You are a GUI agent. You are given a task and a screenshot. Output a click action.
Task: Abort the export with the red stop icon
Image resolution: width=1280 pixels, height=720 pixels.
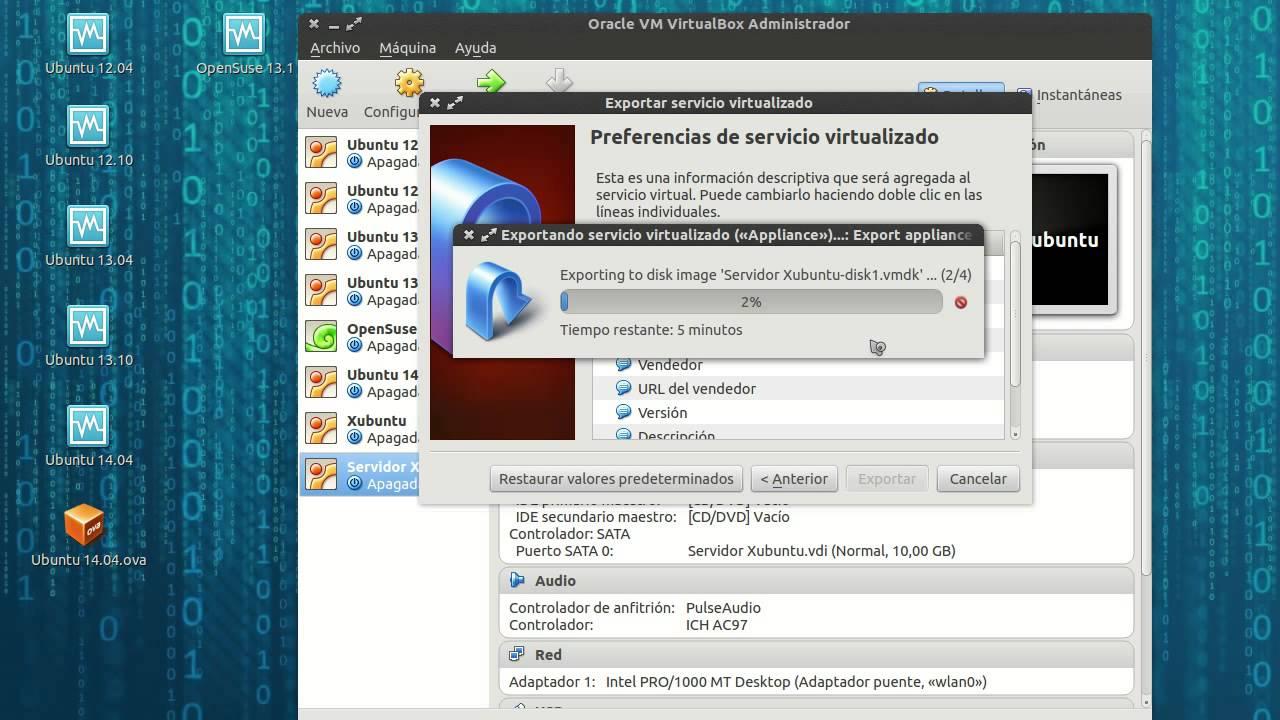(960, 302)
